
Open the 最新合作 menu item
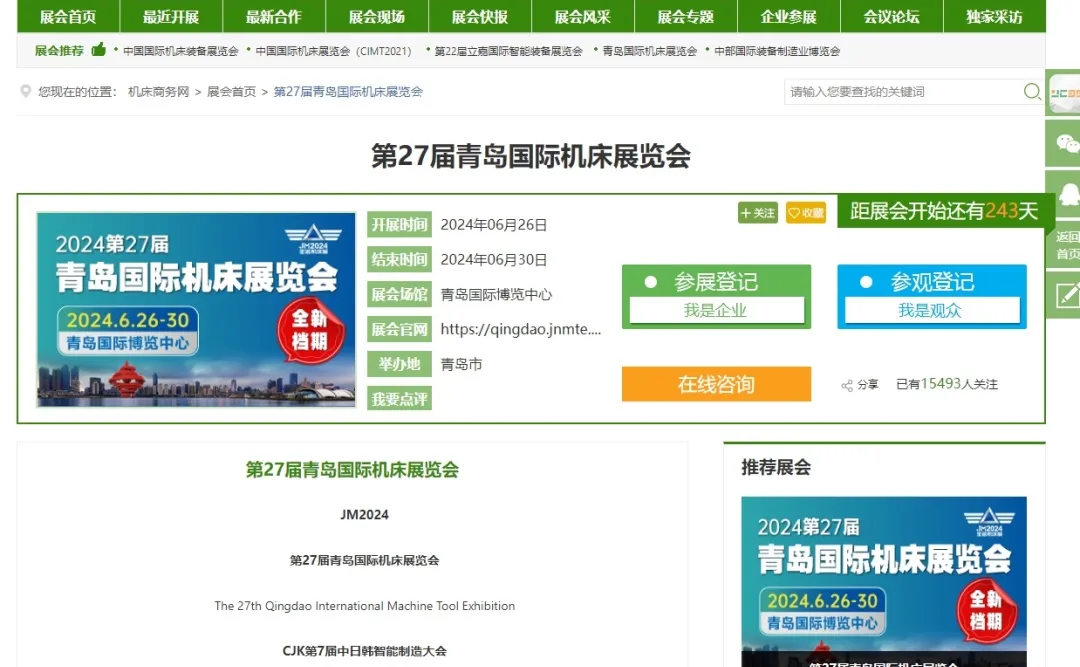point(273,17)
